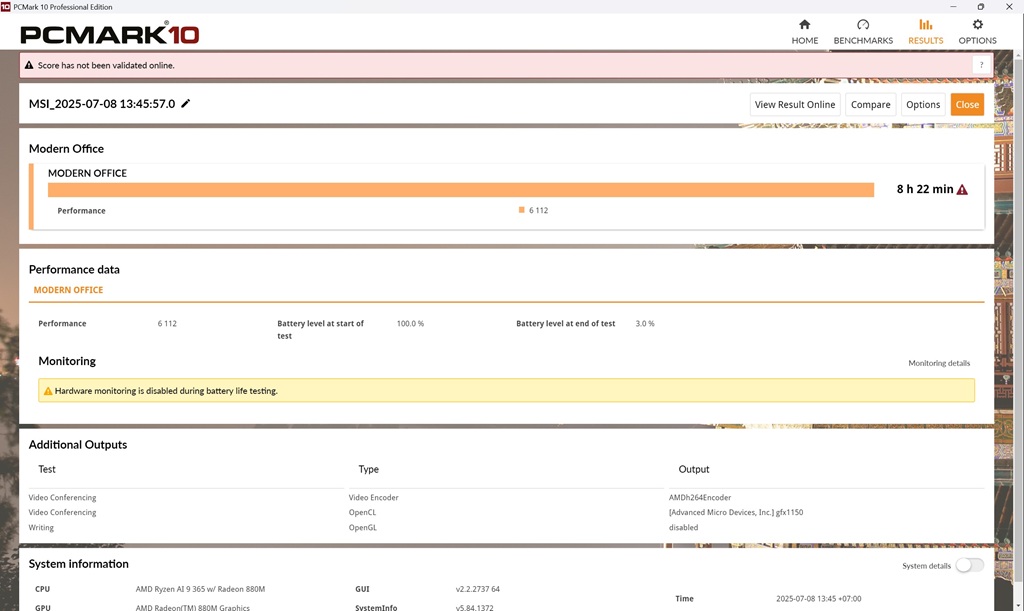Open the Options gear icon
The image size is (1024, 611).
(x=977, y=25)
